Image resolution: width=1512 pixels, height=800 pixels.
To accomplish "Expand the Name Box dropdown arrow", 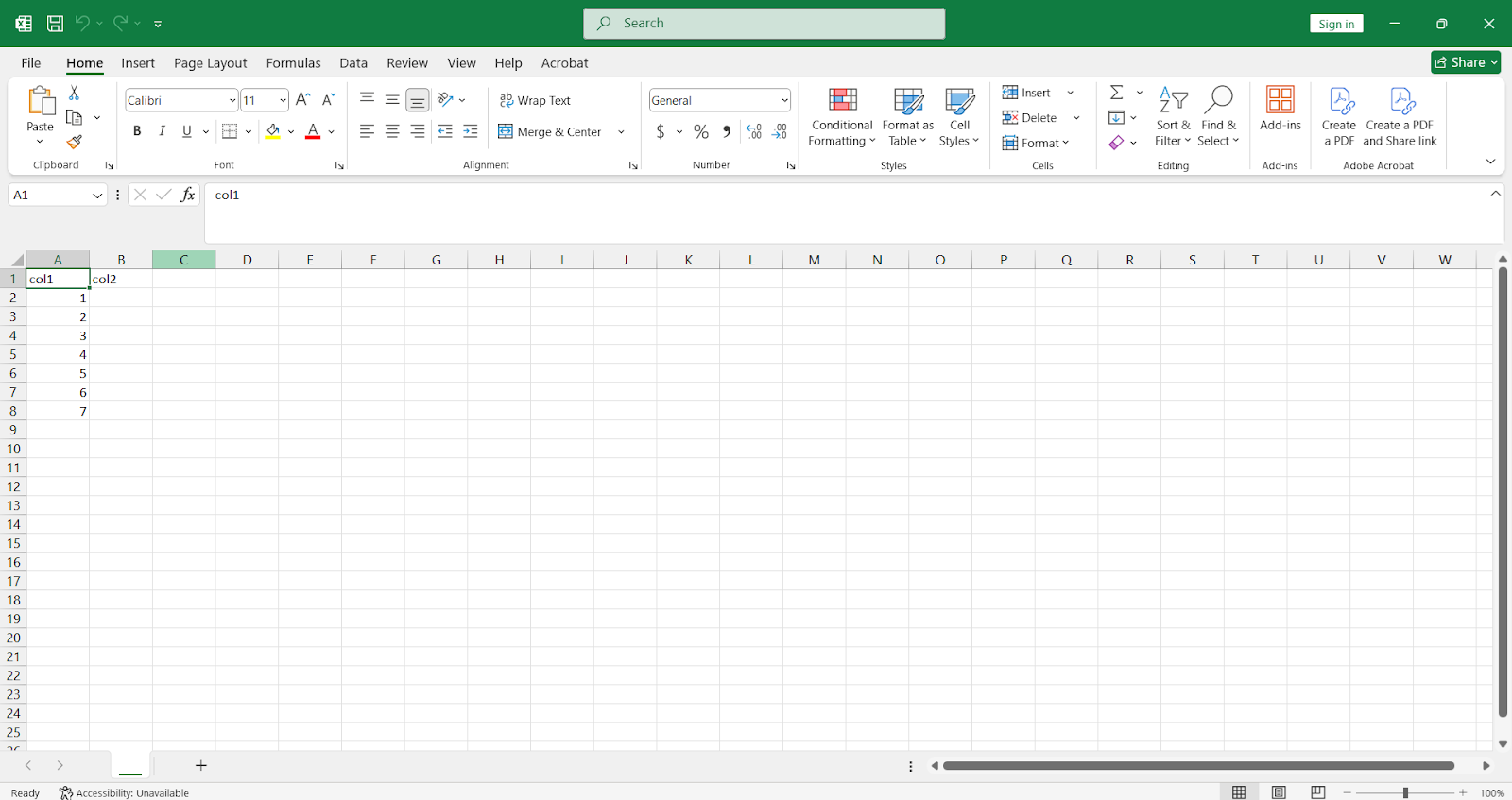I will point(96,196).
